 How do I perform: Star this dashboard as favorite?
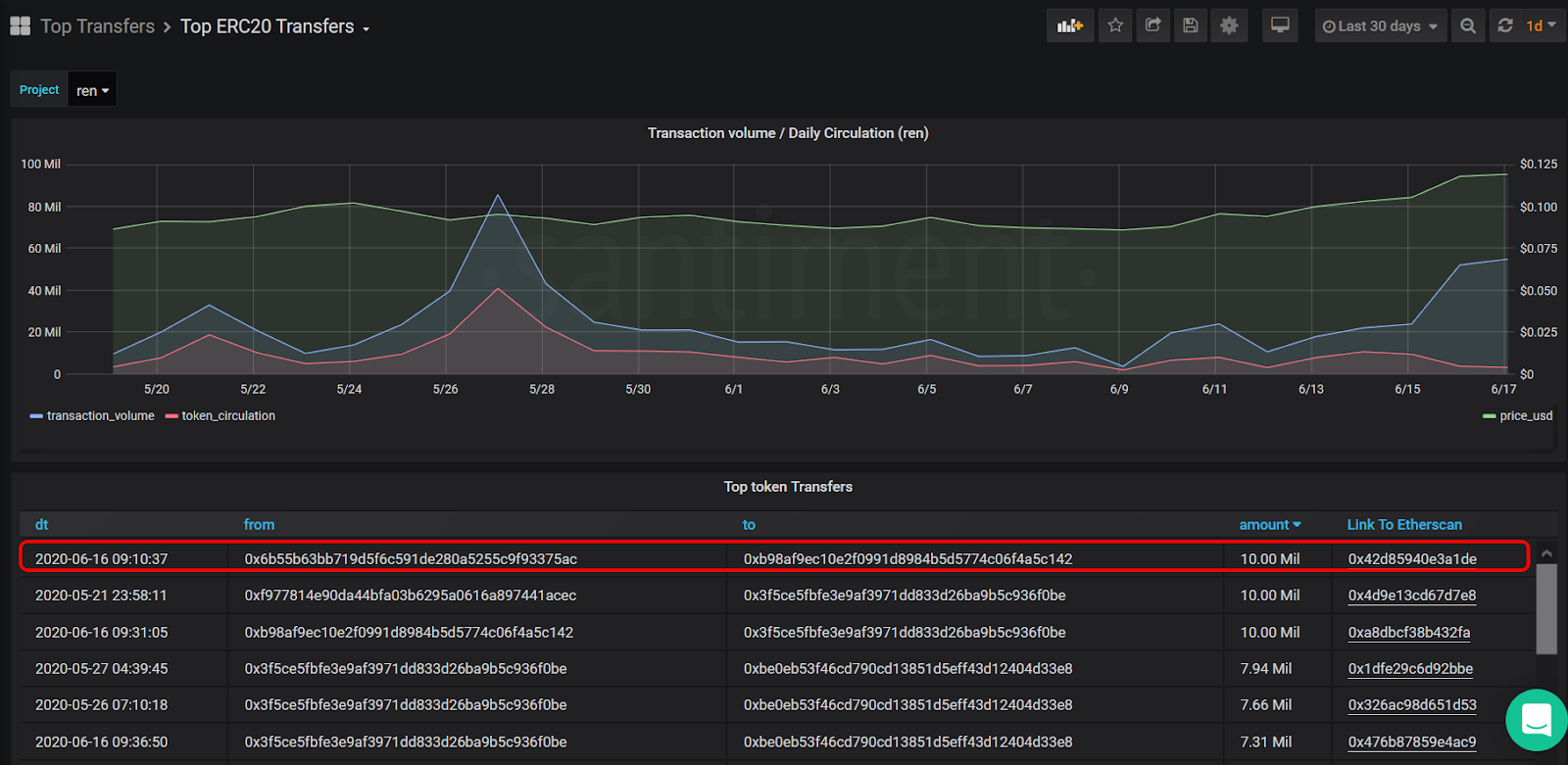(1115, 26)
